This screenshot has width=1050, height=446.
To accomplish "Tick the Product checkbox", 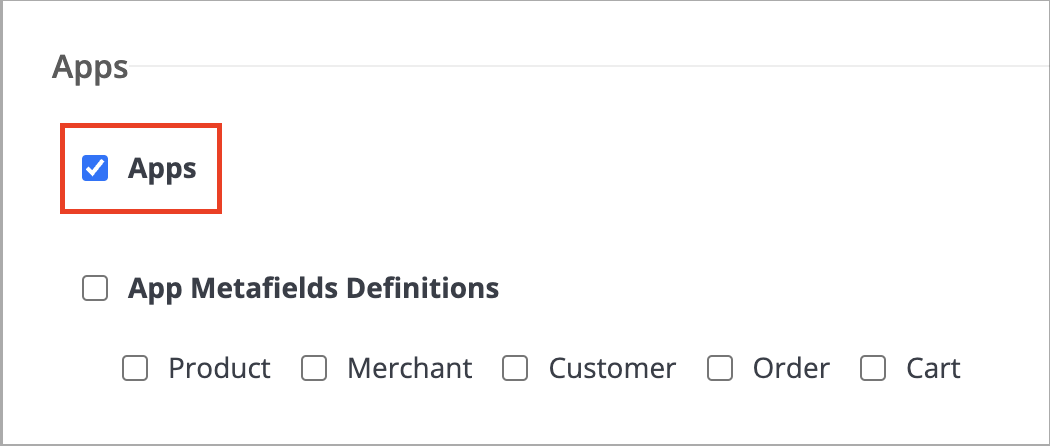I will pos(135,368).
